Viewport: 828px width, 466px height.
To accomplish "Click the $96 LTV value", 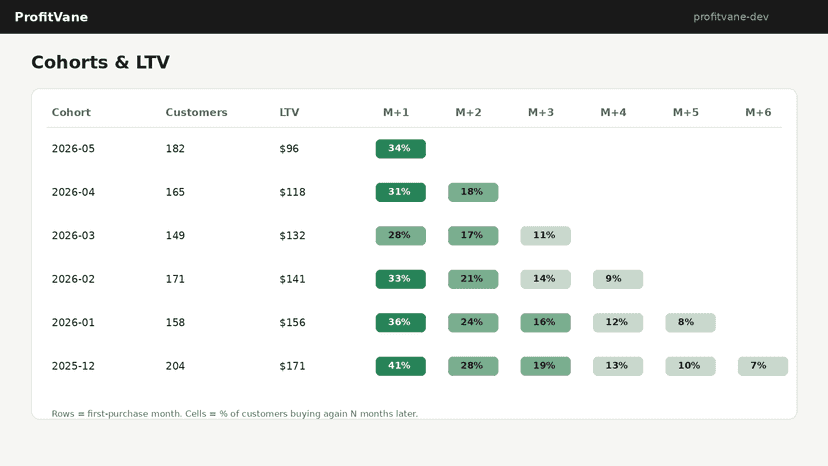I will pos(289,148).
